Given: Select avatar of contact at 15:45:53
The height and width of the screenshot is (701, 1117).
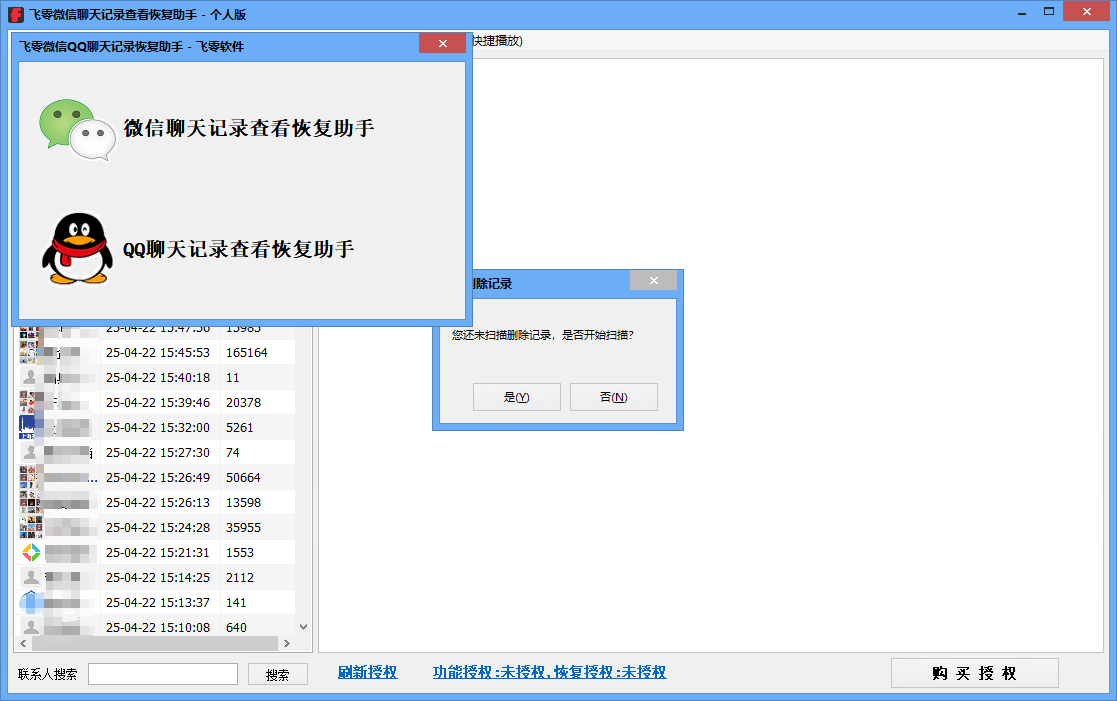Looking at the screenshot, I should coord(29,353).
